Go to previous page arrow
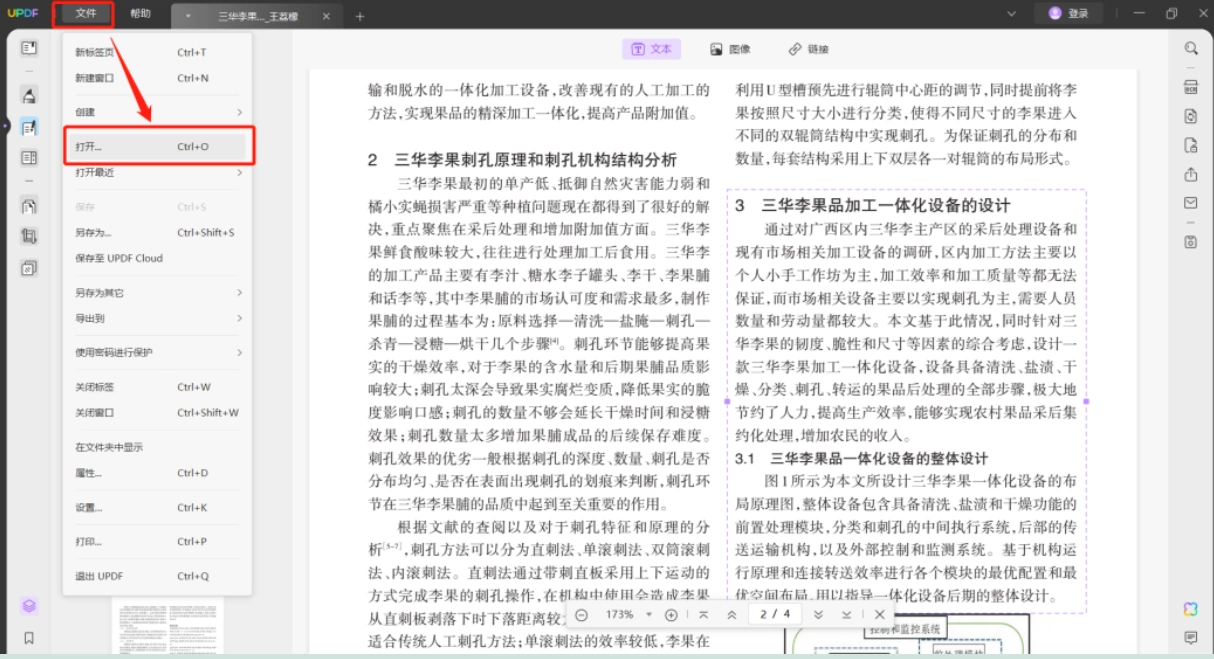This screenshot has width=1214, height=659. pyautogui.click(x=732, y=614)
